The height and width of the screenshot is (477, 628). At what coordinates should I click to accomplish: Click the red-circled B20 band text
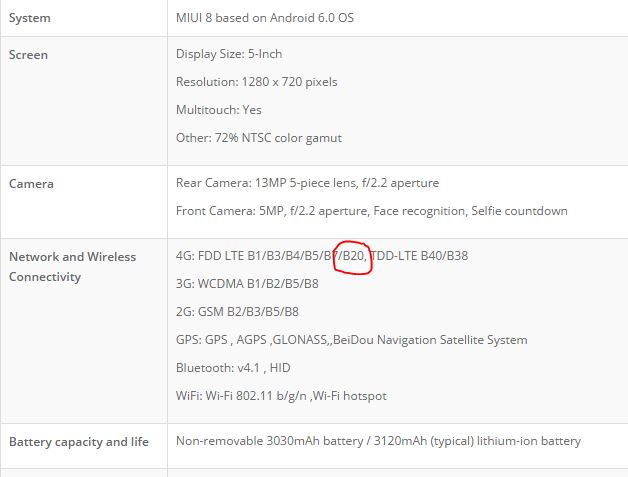click(x=352, y=256)
